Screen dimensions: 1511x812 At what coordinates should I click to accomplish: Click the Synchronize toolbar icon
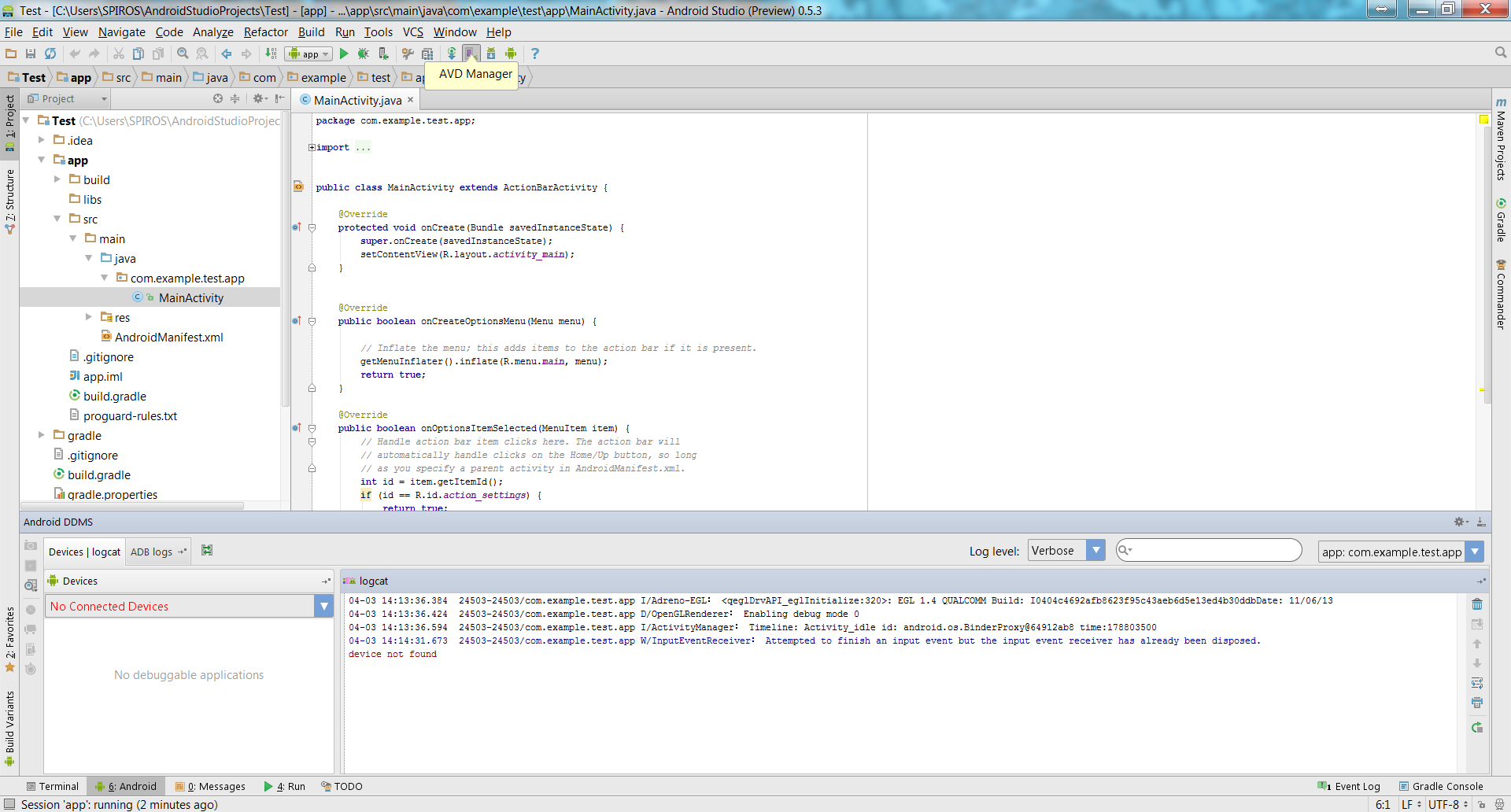tap(50, 54)
